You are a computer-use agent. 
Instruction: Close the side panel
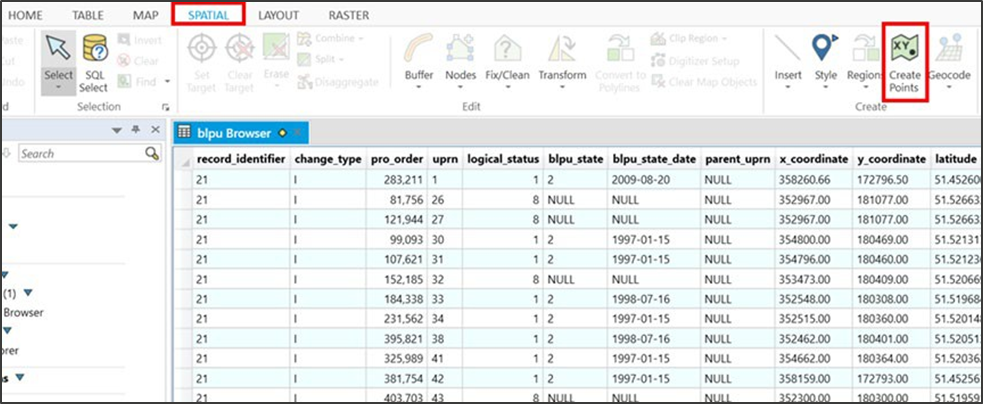click(156, 129)
